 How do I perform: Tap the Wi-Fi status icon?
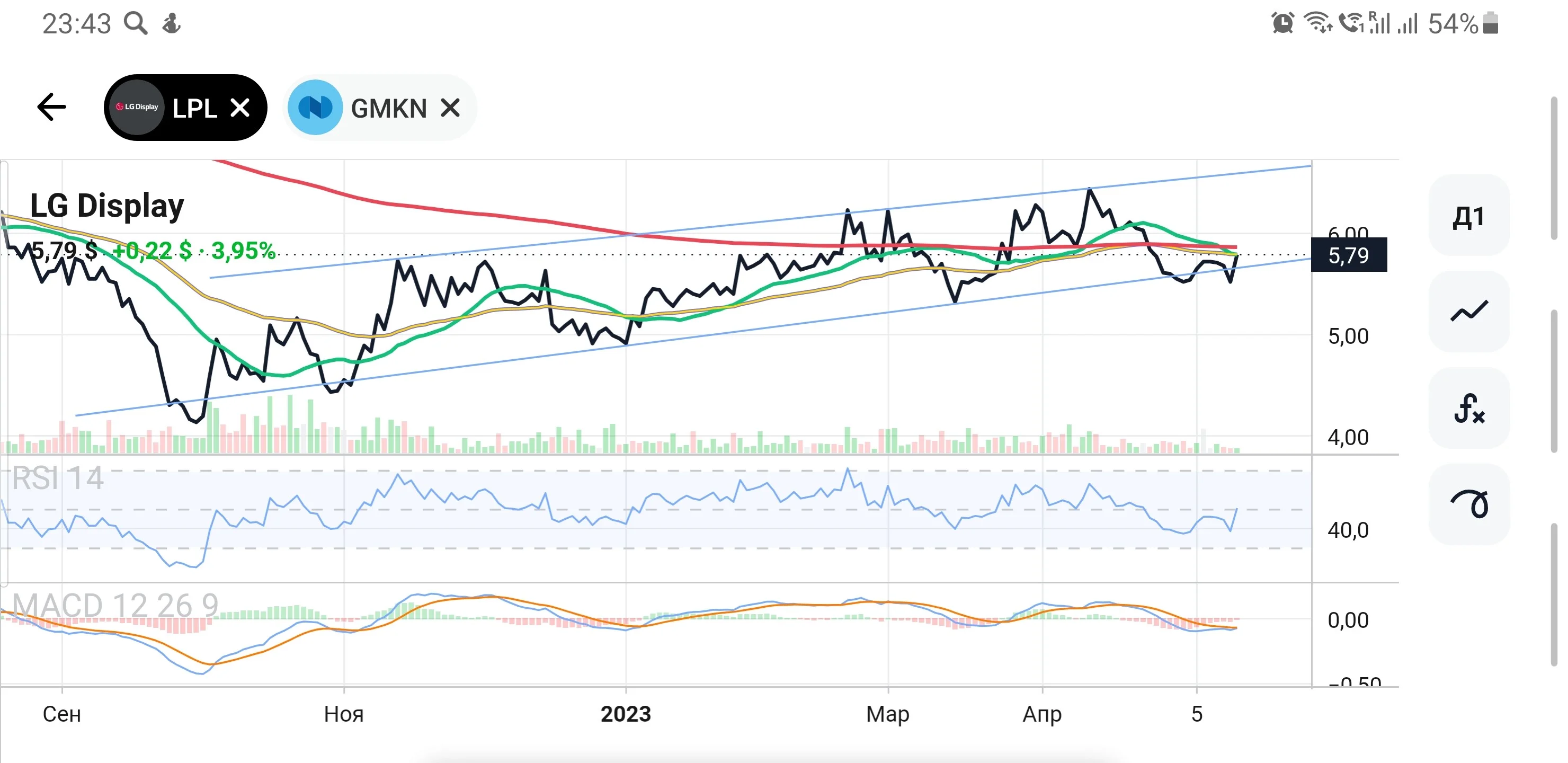click(1317, 23)
